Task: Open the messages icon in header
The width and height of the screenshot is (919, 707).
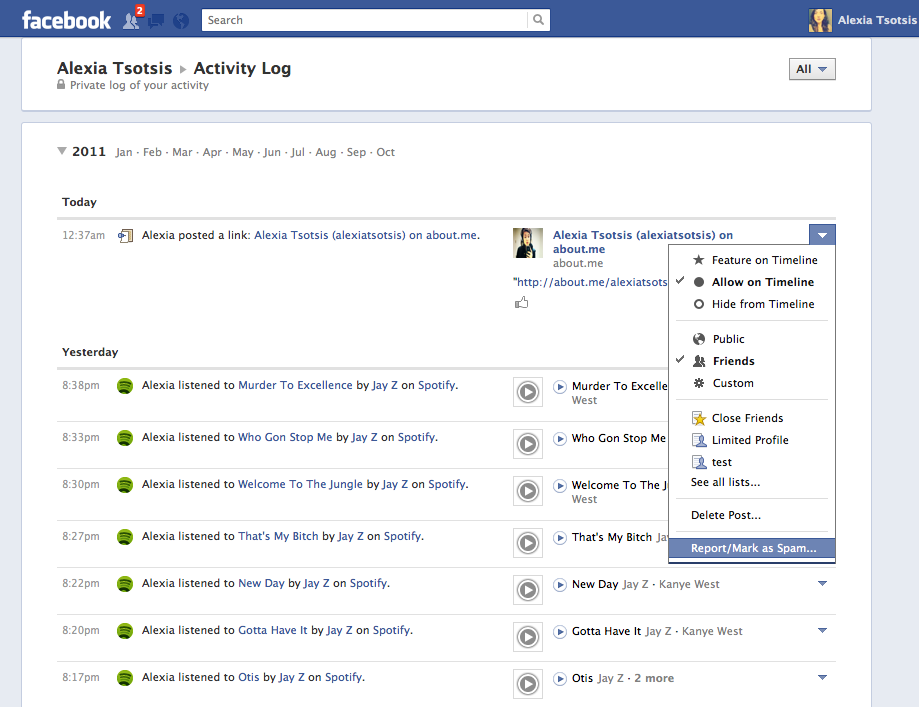Action: pyautogui.click(x=156, y=21)
